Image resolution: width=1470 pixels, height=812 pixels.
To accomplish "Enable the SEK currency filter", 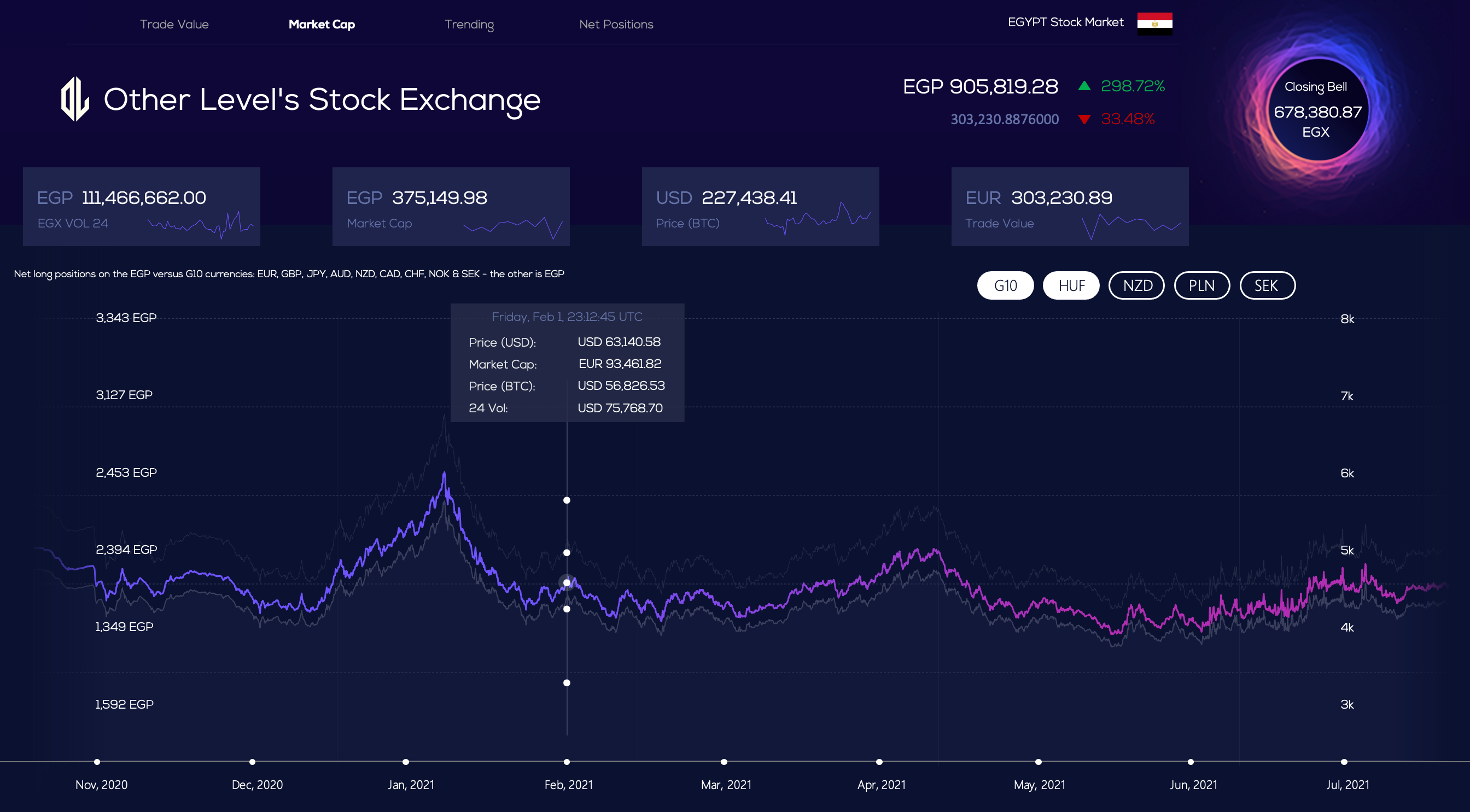I will [x=1268, y=285].
